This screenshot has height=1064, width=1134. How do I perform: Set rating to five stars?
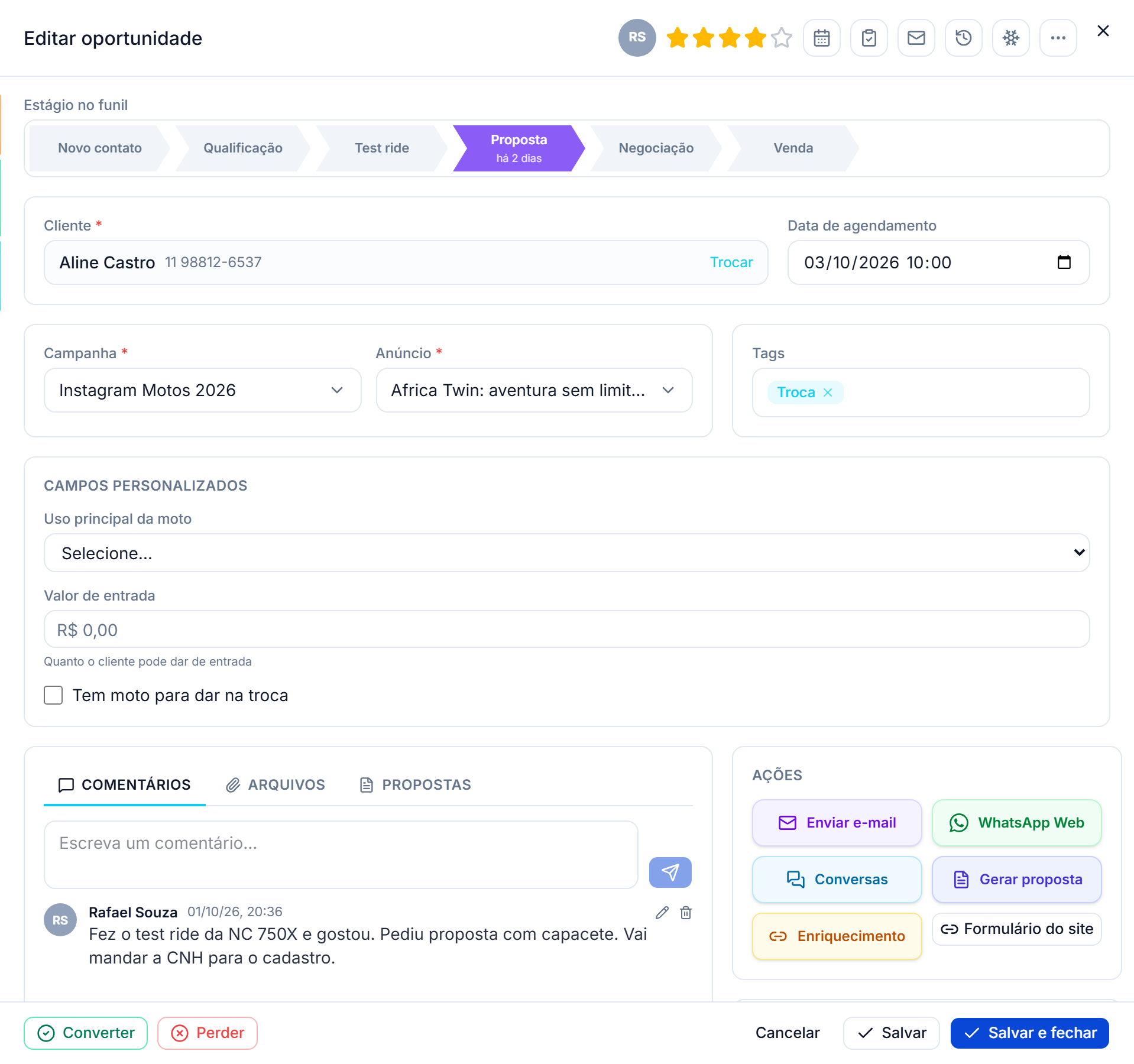pyautogui.click(x=782, y=38)
